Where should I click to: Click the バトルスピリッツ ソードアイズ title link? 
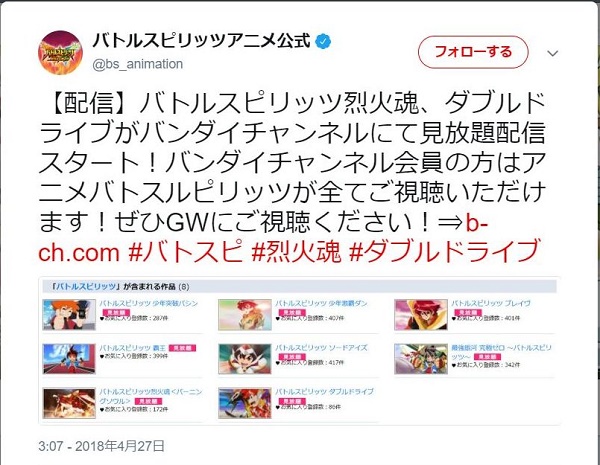click(321, 348)
